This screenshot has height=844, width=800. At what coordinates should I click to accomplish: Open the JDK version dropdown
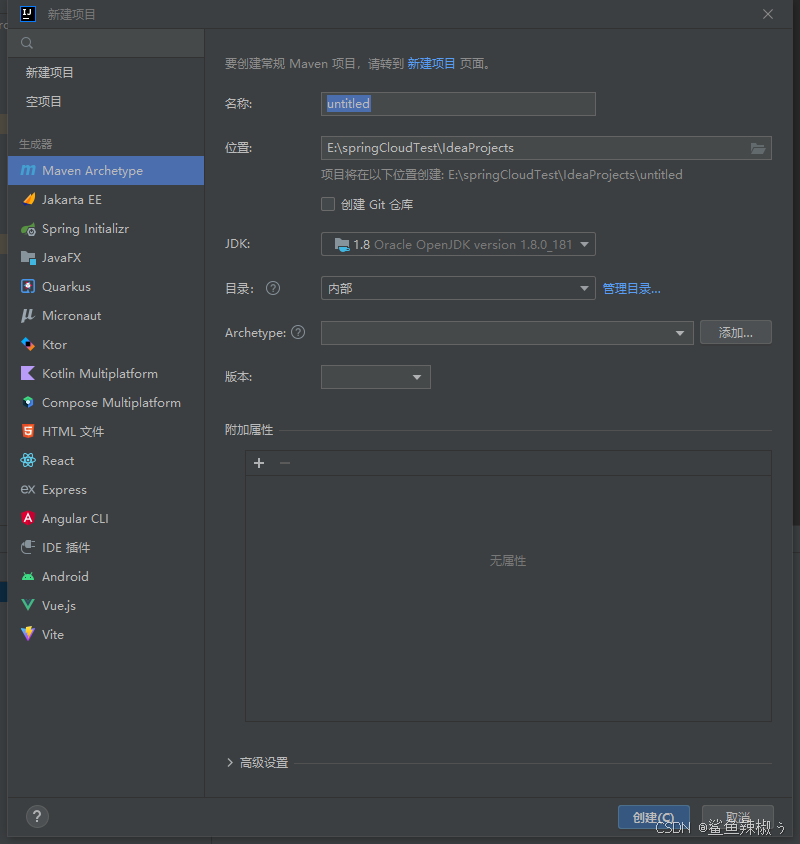(x=458, y=244)
